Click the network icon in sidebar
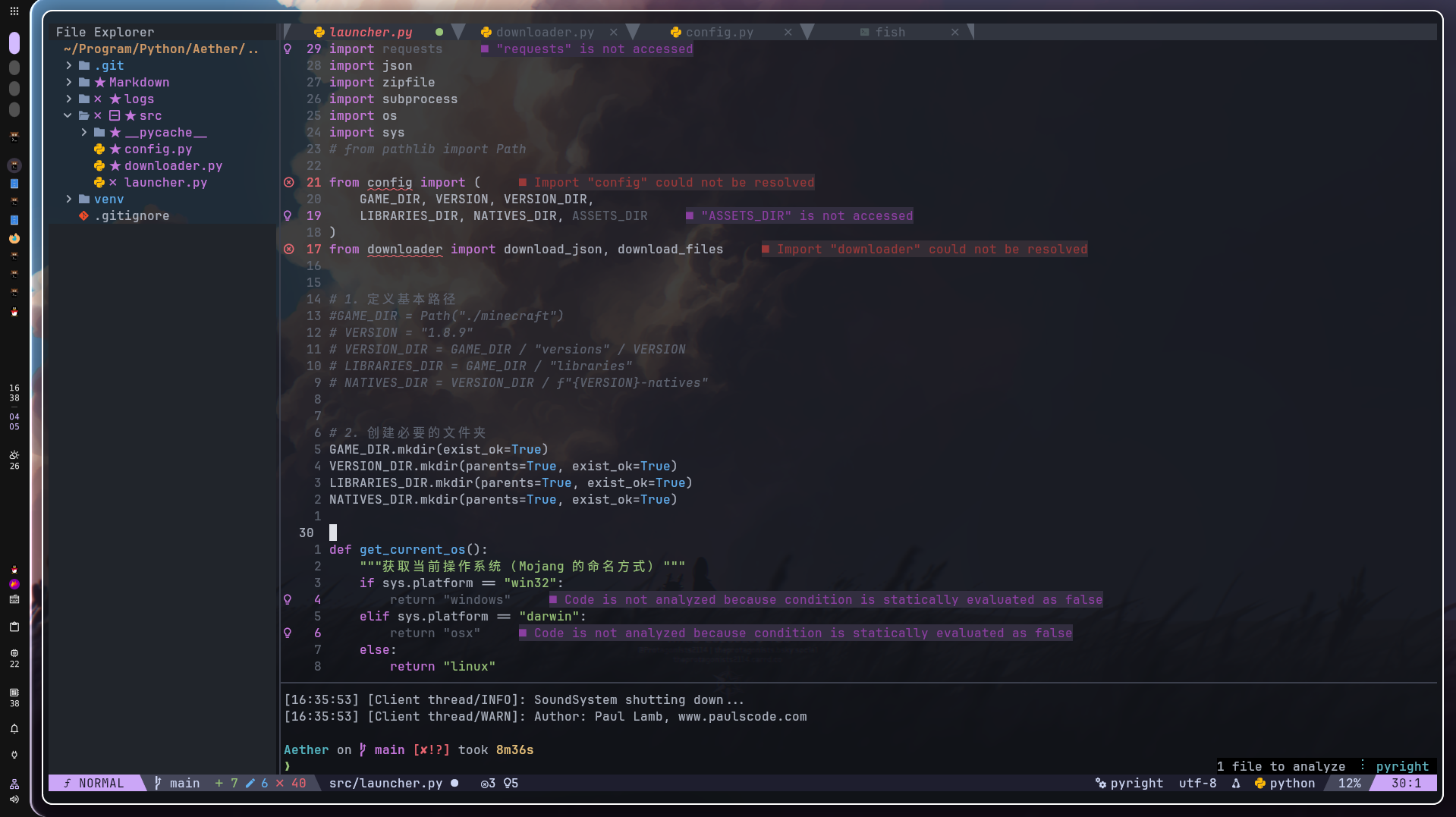1456x817 pixels. (14, 784)
